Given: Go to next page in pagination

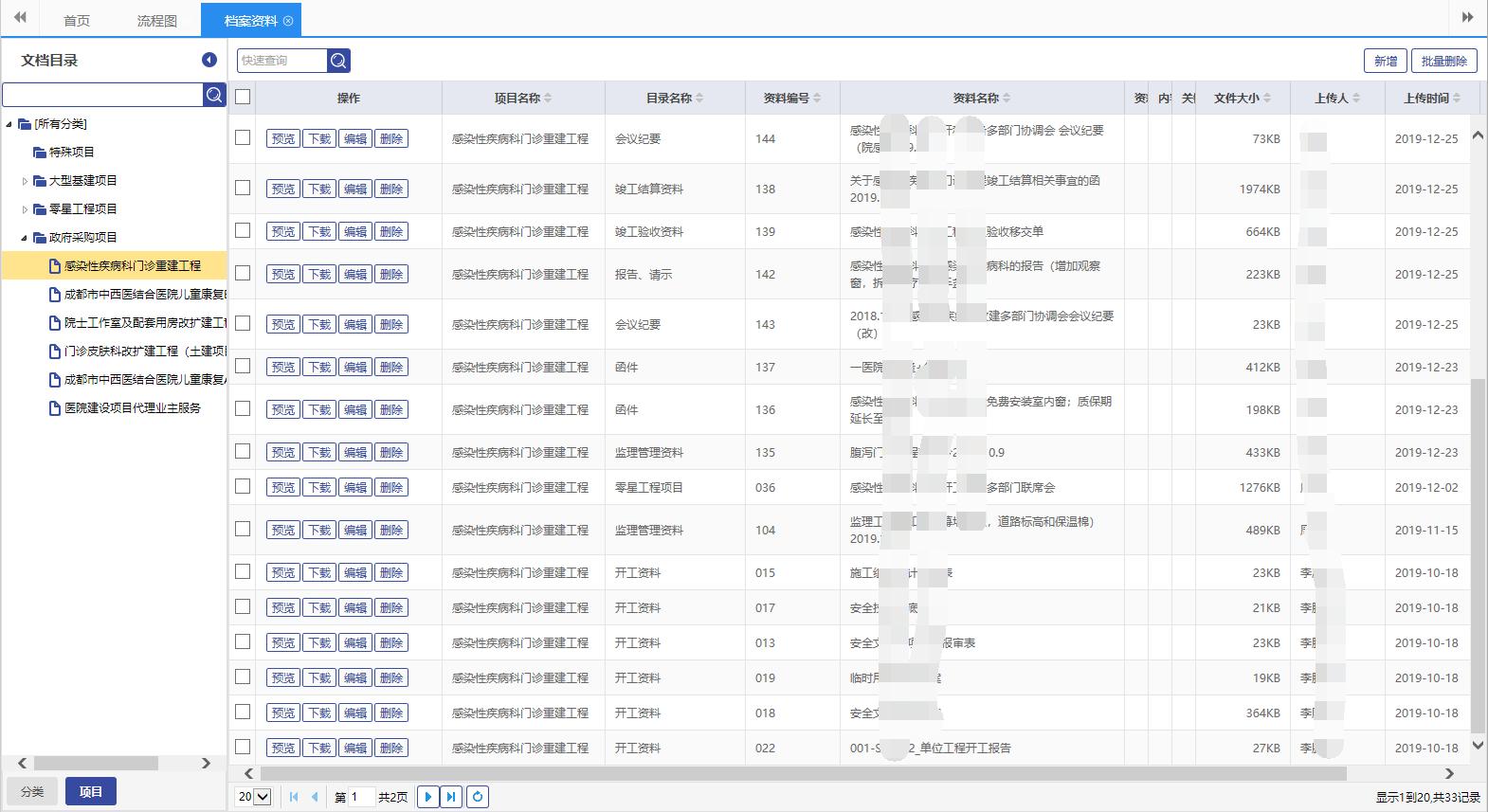Looking at the screenshot, I should 427,797.
